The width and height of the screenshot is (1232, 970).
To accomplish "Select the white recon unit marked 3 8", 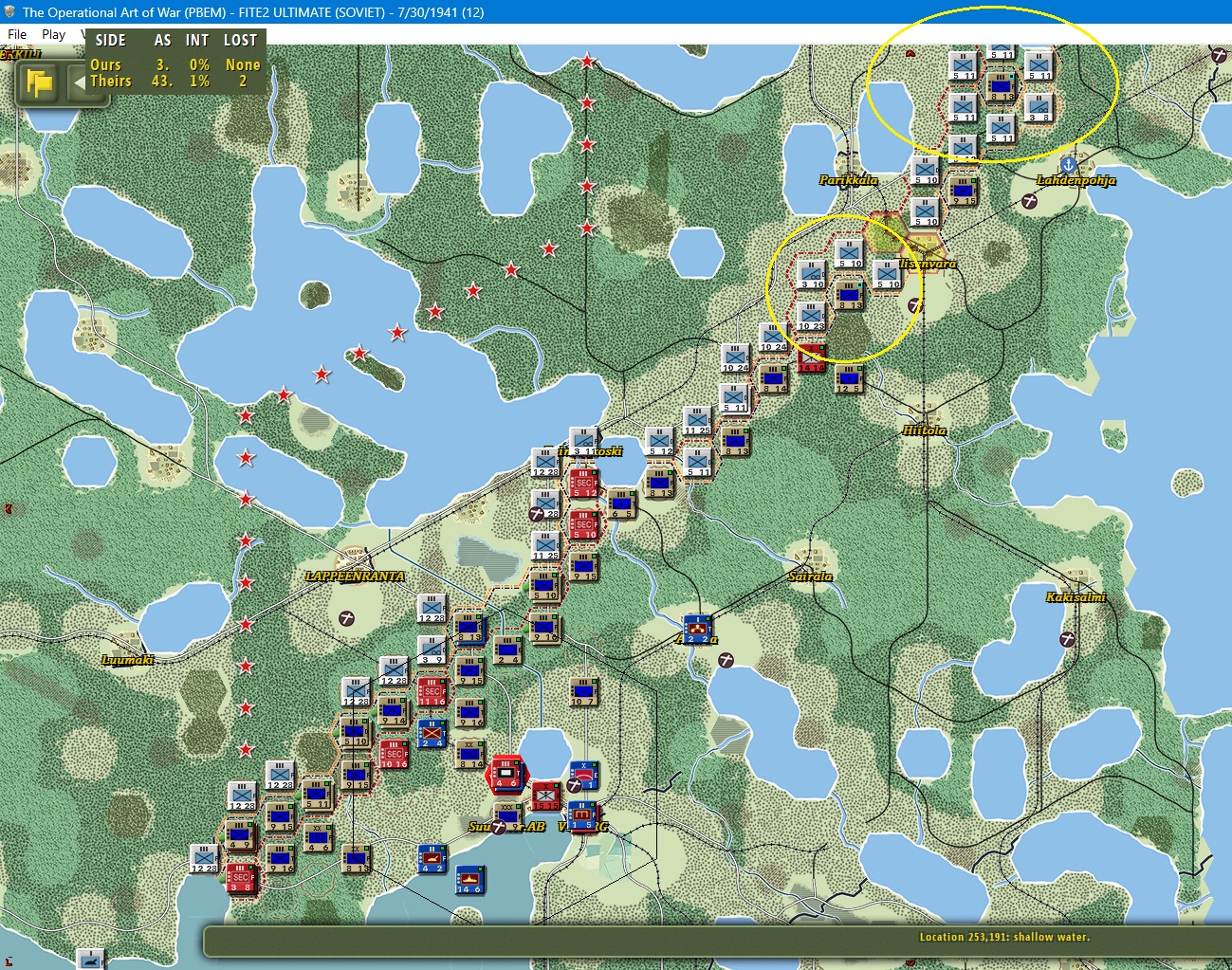I will coord(1039,107).
